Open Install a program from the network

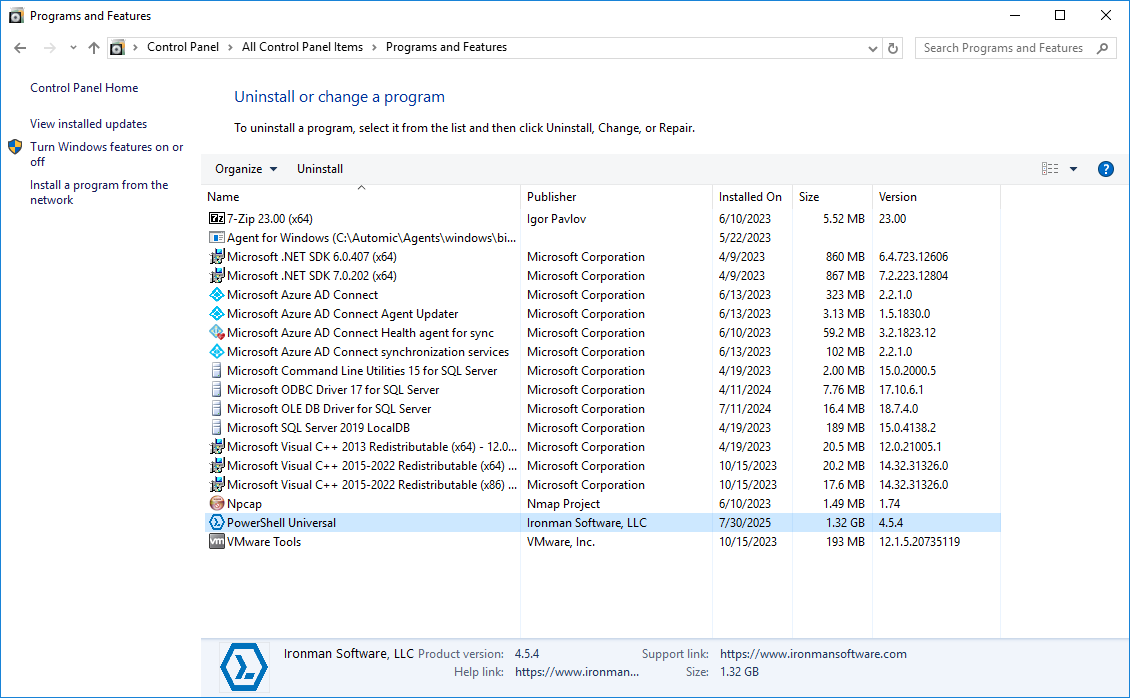click(99, 192)
